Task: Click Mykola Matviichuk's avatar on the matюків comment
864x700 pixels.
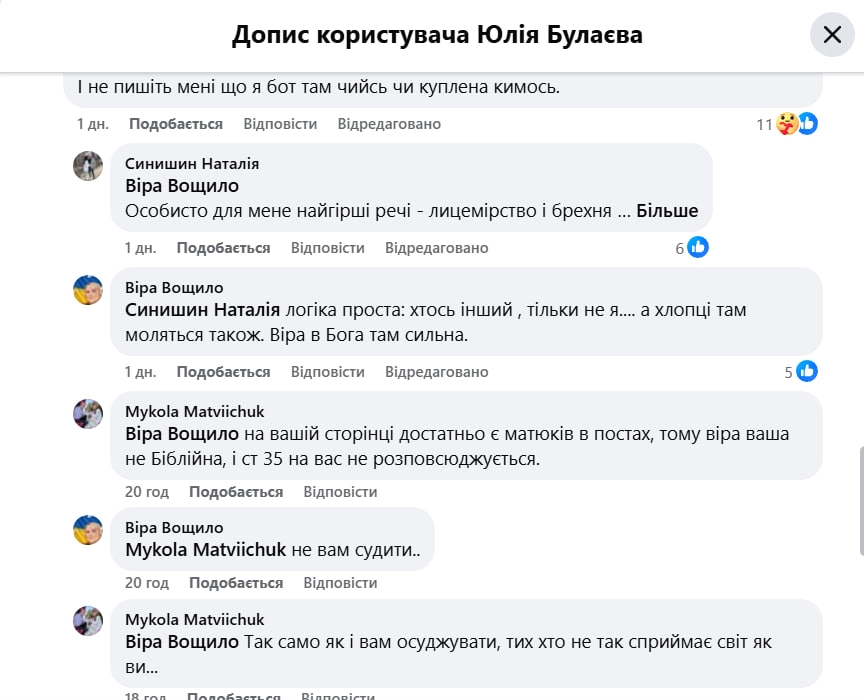Action: click(88, 414)
